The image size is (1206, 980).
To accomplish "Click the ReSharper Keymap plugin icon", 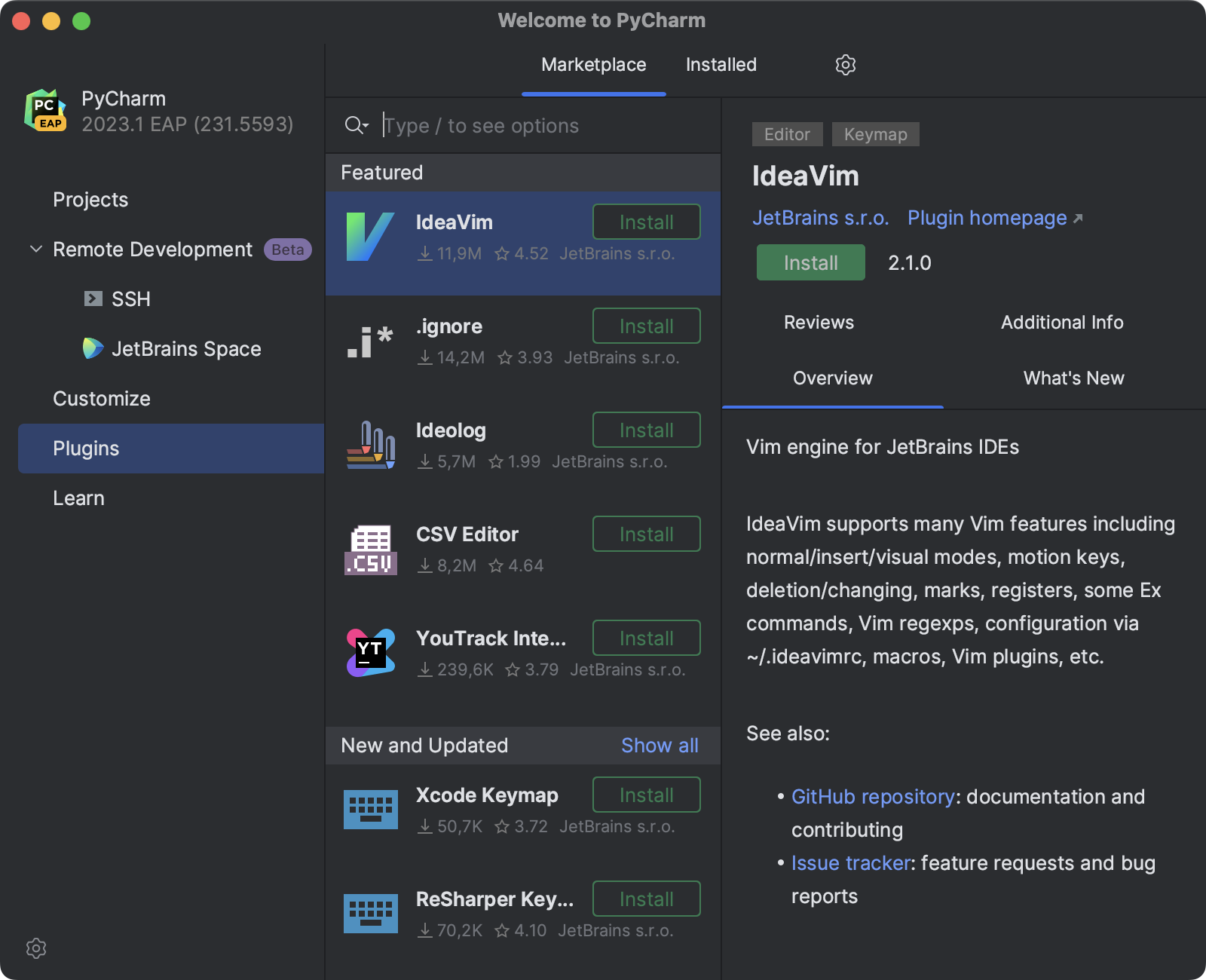I will pos(369,913).
